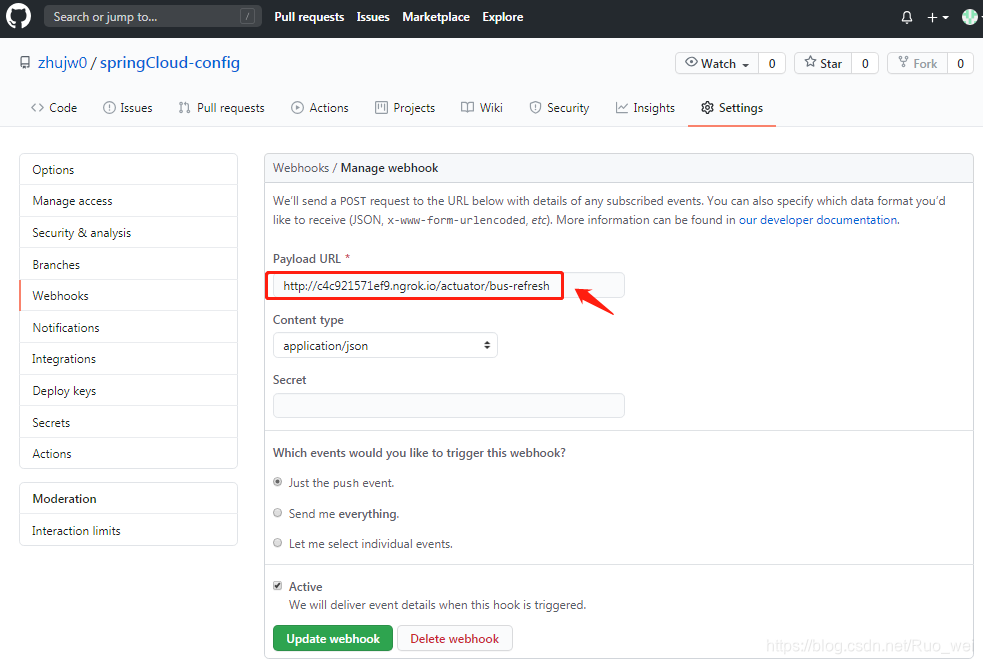This screenshot has height=664, width=983.
Task: Star the repository
Action: coord(823,63)
